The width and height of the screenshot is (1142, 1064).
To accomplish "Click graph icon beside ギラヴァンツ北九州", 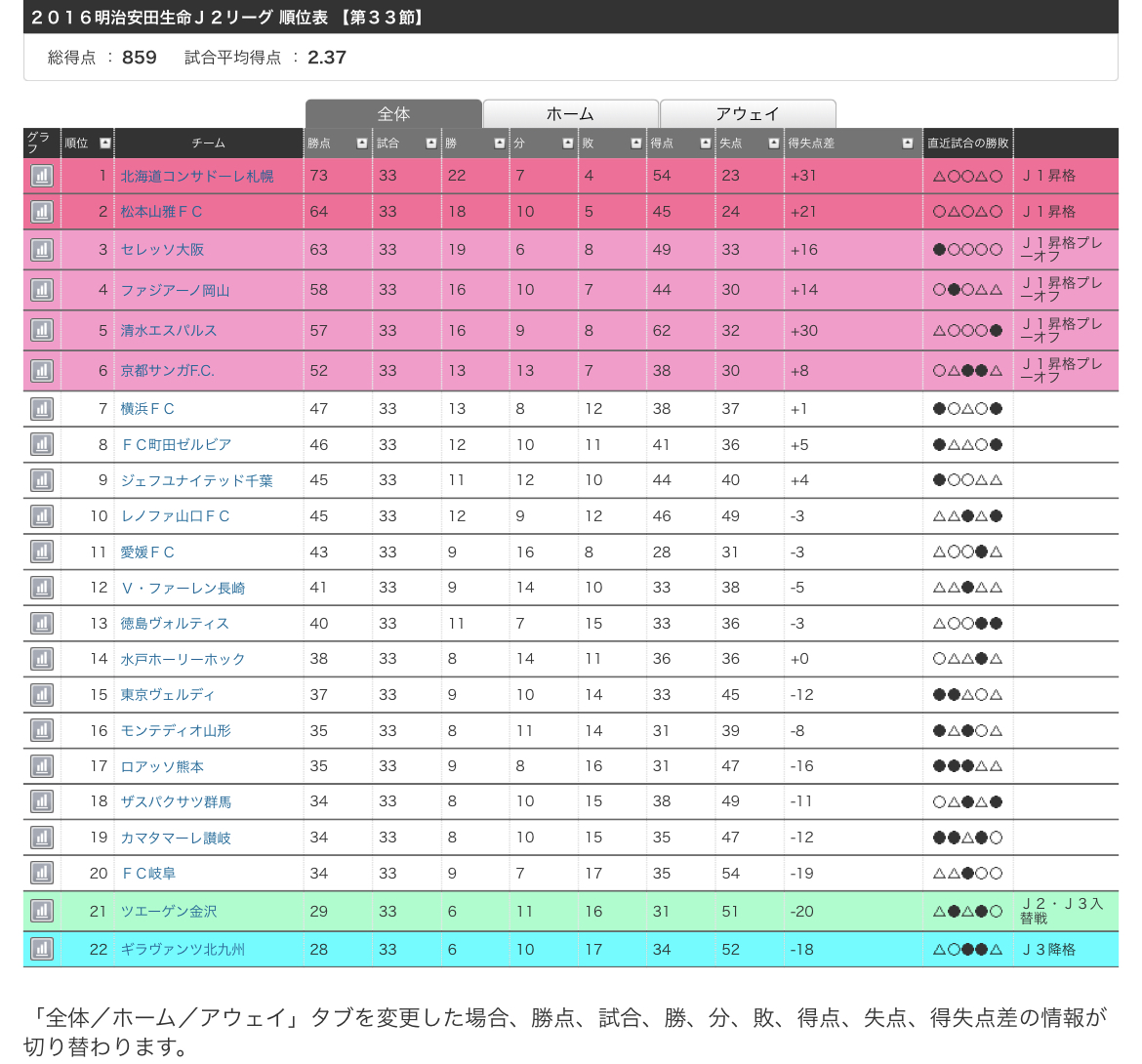I will coord(42,949).
